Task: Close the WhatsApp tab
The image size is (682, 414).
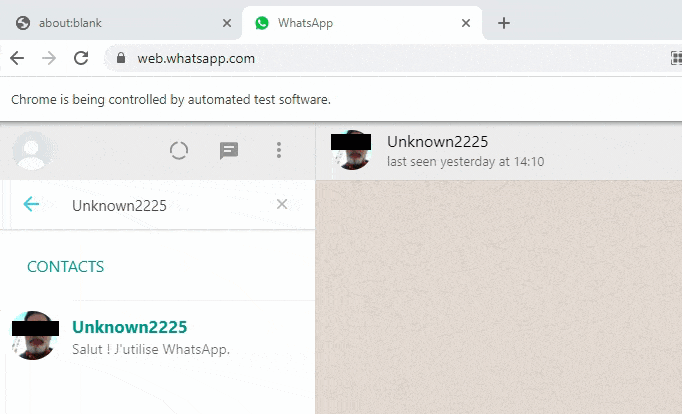Action: [x=464, y=23]
